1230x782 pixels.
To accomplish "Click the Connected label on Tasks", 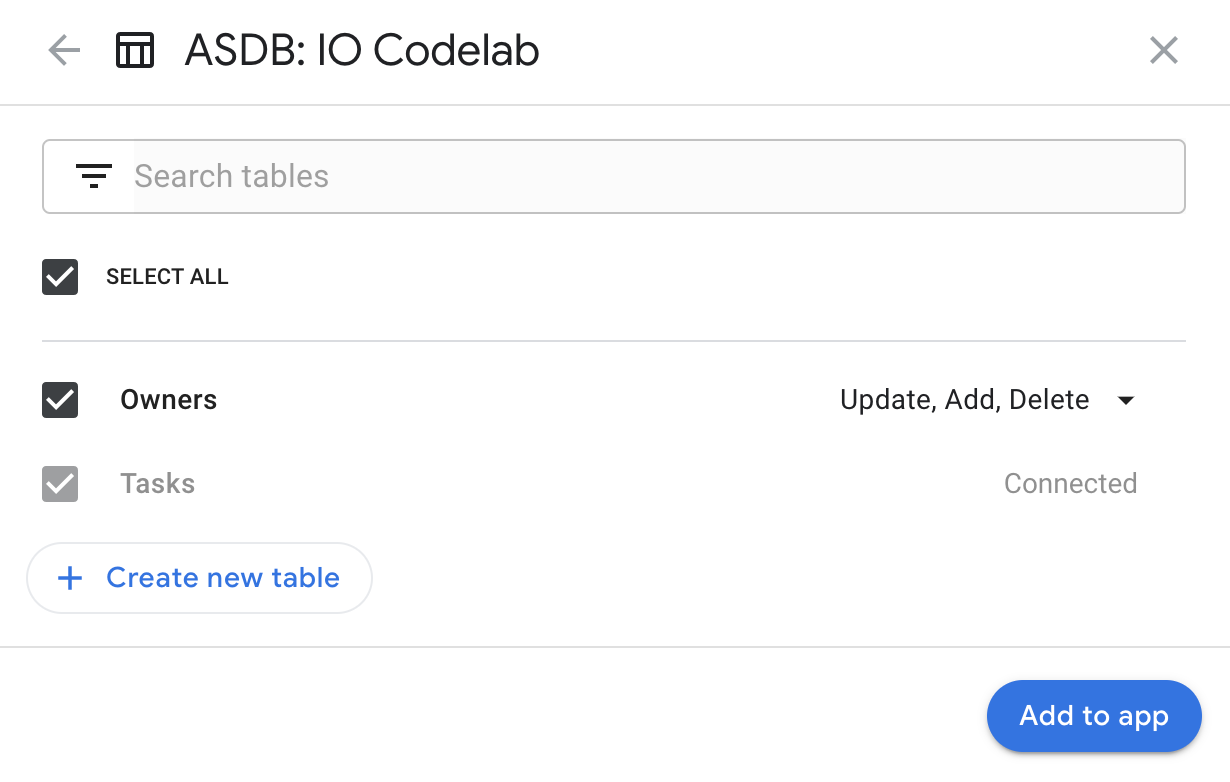I will pyautogui.click(x=1070, y=484).
